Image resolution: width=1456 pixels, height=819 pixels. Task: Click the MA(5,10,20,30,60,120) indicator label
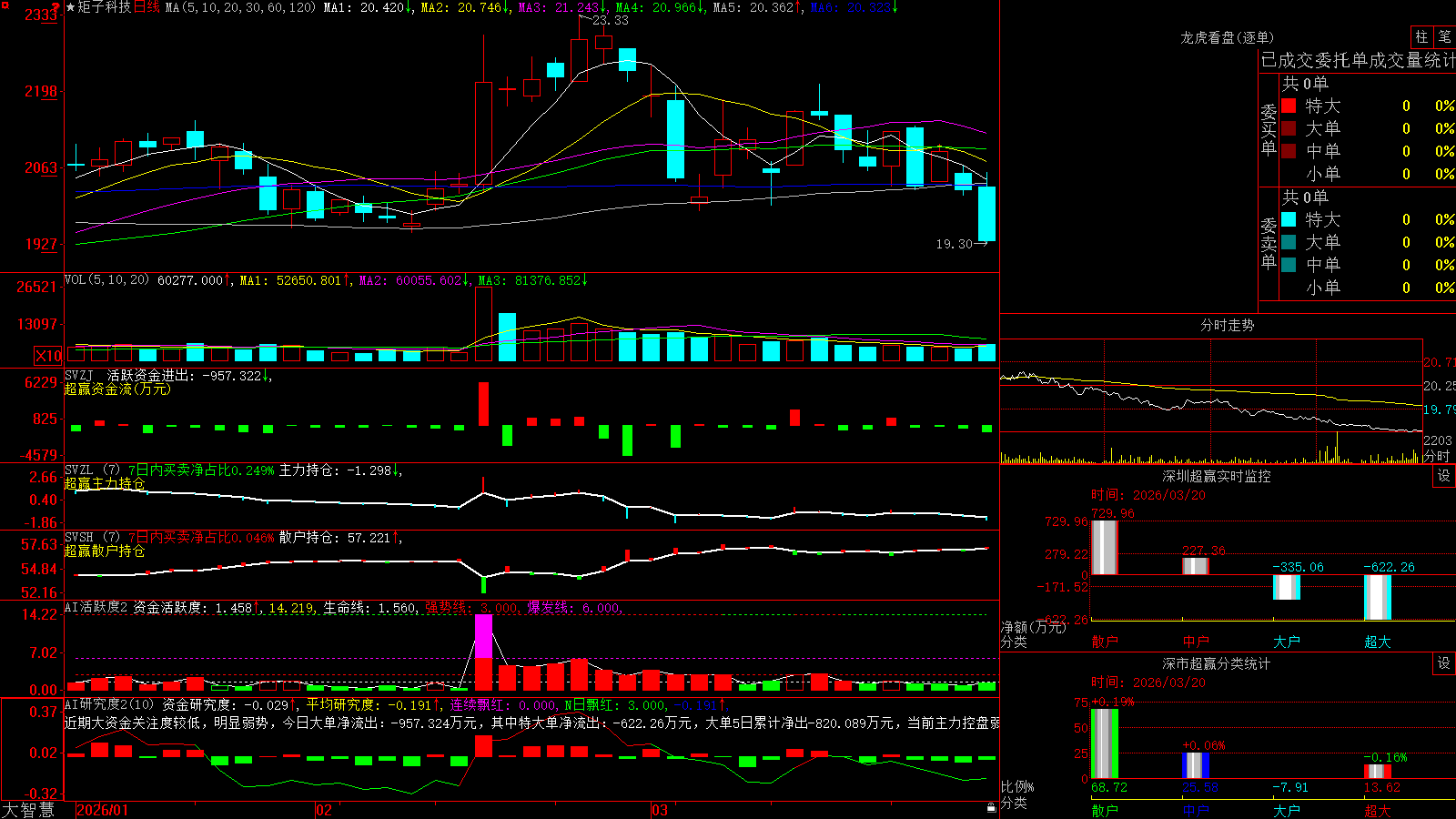[240, 7]
